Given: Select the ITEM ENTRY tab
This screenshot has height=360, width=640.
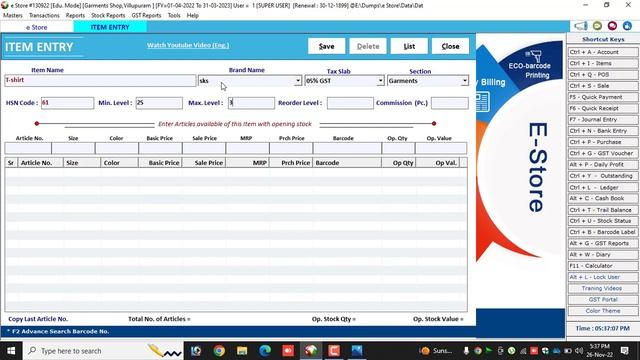Looking at the screenshot, I should click(110, 27).
